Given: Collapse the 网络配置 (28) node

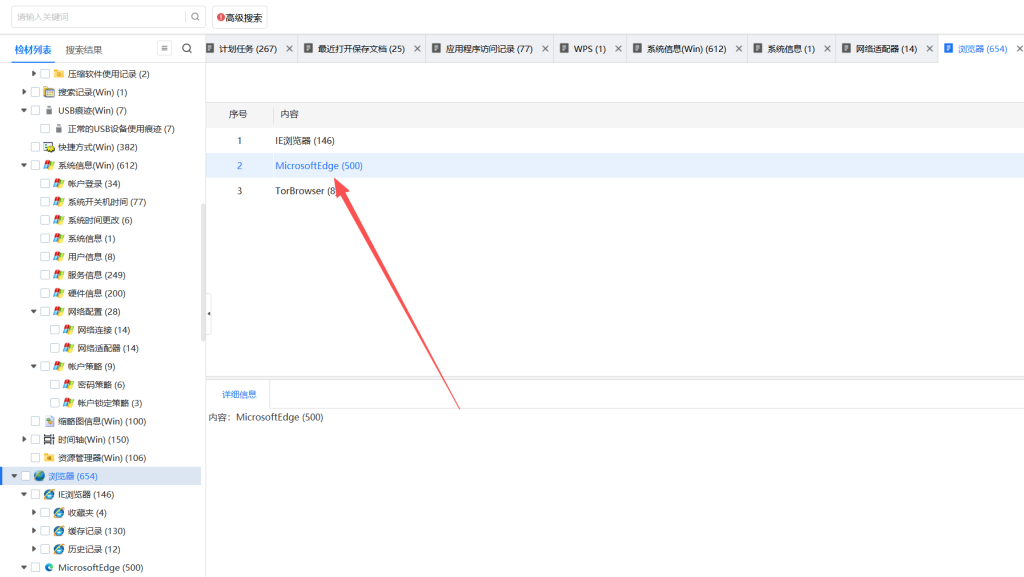Looking at the screenshot, I should [x=33, y=311].
